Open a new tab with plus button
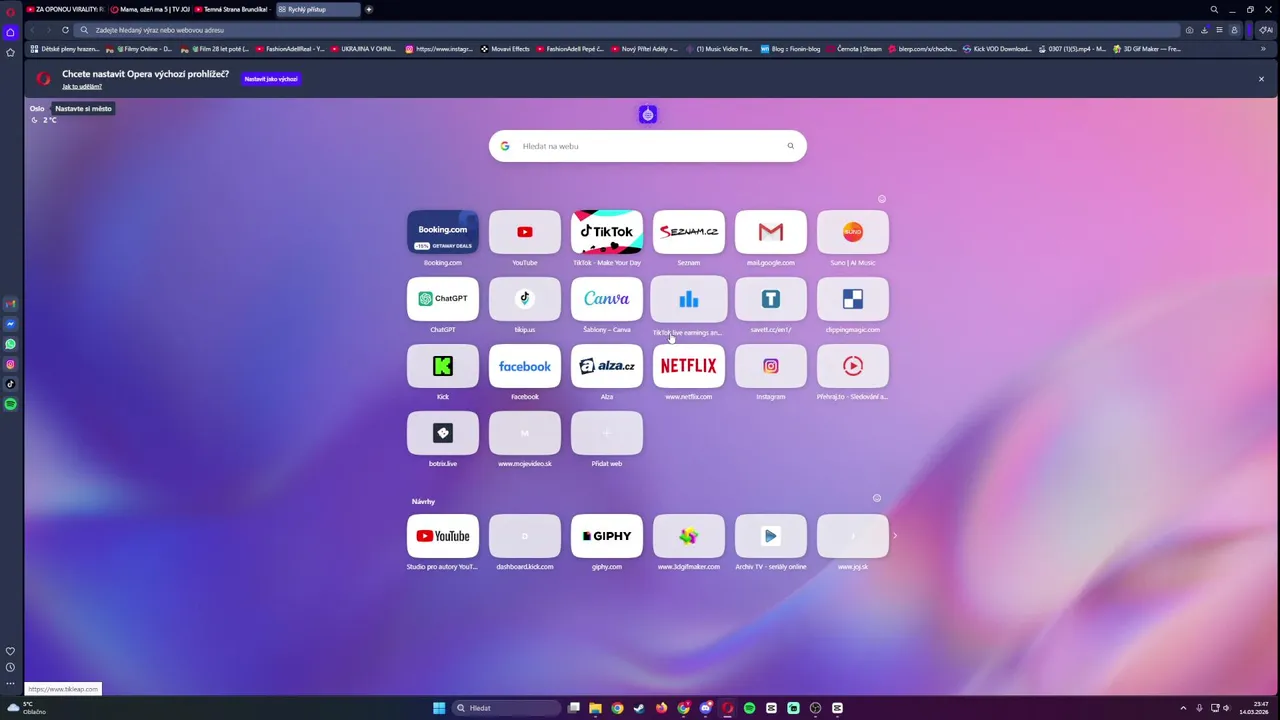 pos(368,9)
